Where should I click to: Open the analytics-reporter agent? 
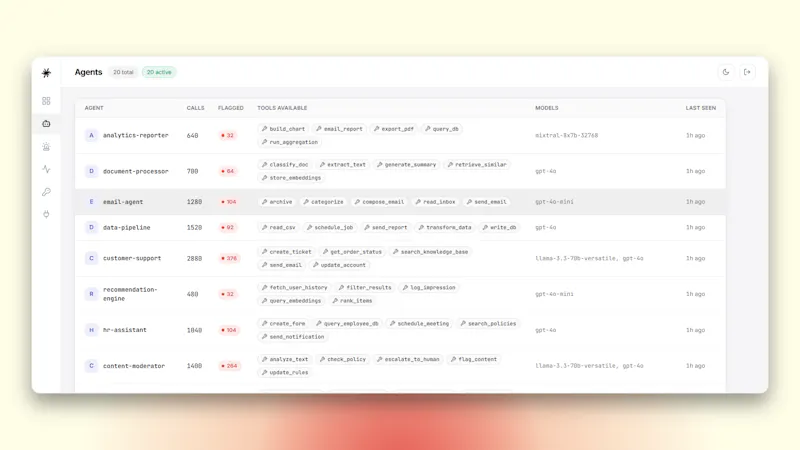tap(136, 135)
